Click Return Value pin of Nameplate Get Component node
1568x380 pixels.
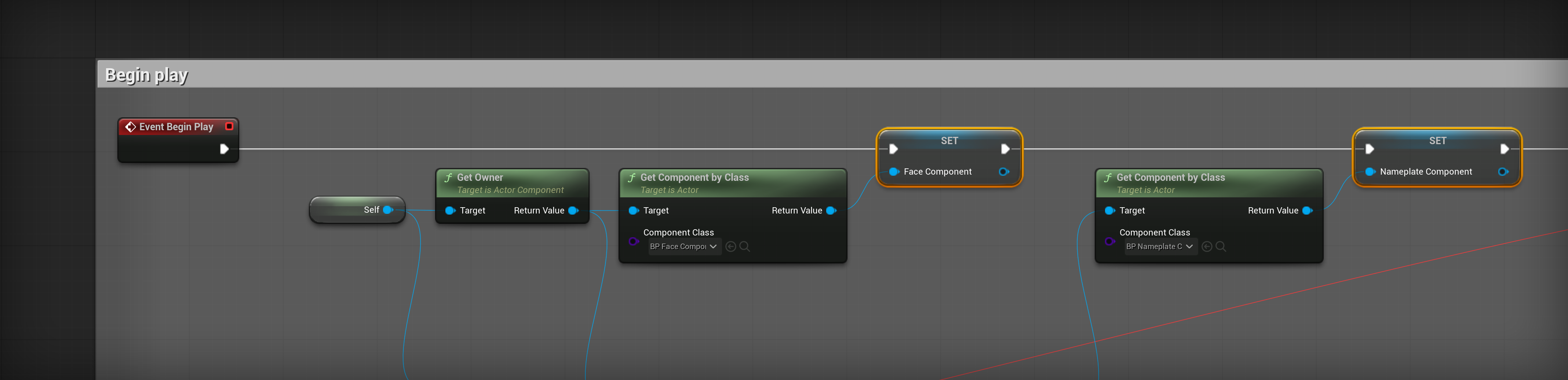[x=1308, y=210]
